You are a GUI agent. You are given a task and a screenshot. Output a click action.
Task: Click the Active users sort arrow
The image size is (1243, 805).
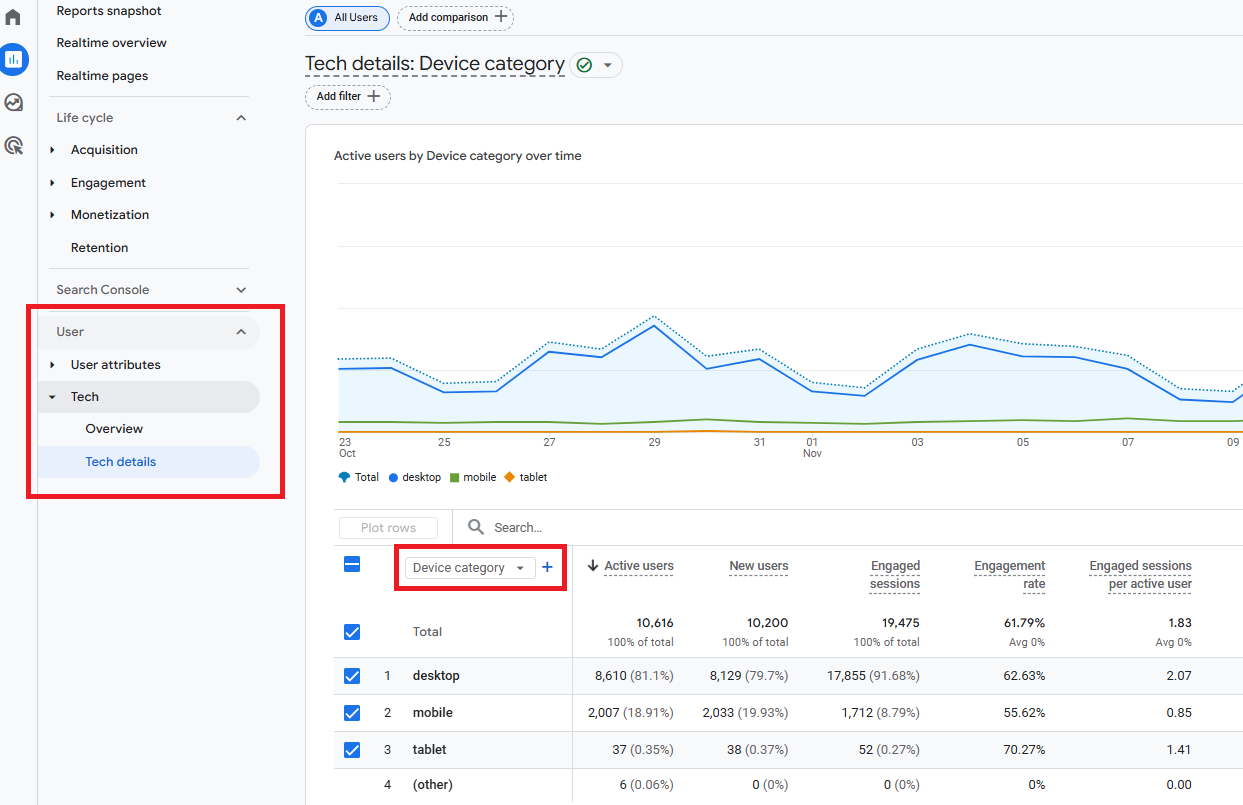pyautogui.click(x=593, y=566)
